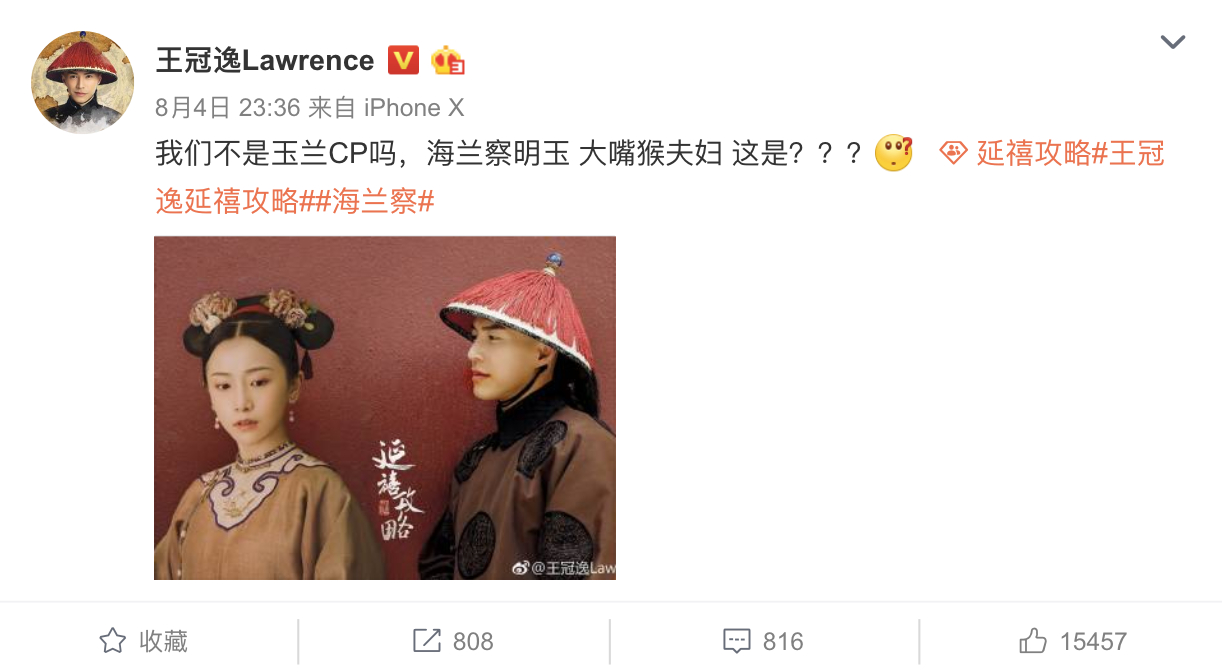Image resolution: width=1222 pixels, height=672 pixels.
Task: Click the orange V verified badge
Action: click(403, 61)
